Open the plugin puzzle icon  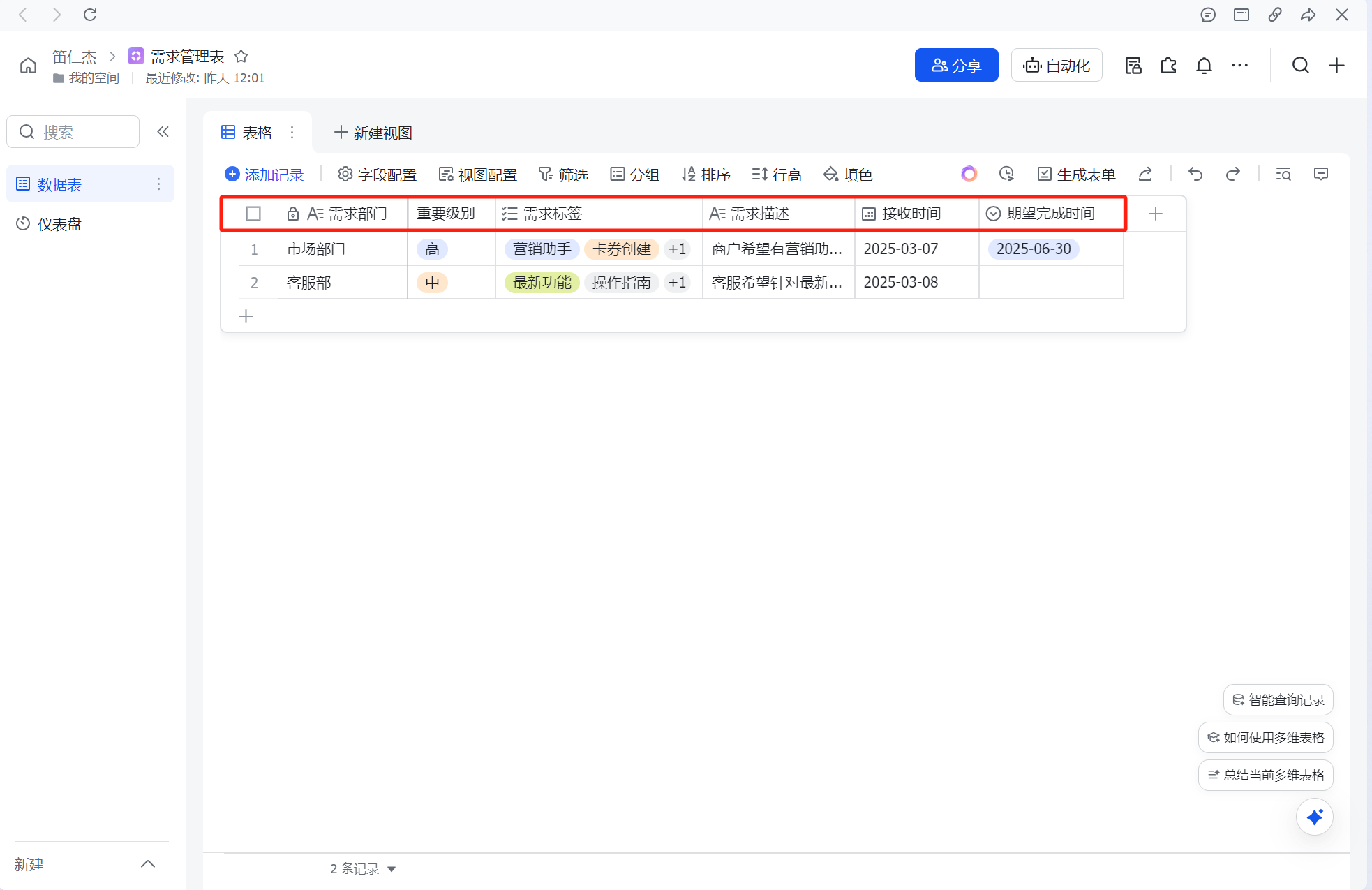(1168, 66)
